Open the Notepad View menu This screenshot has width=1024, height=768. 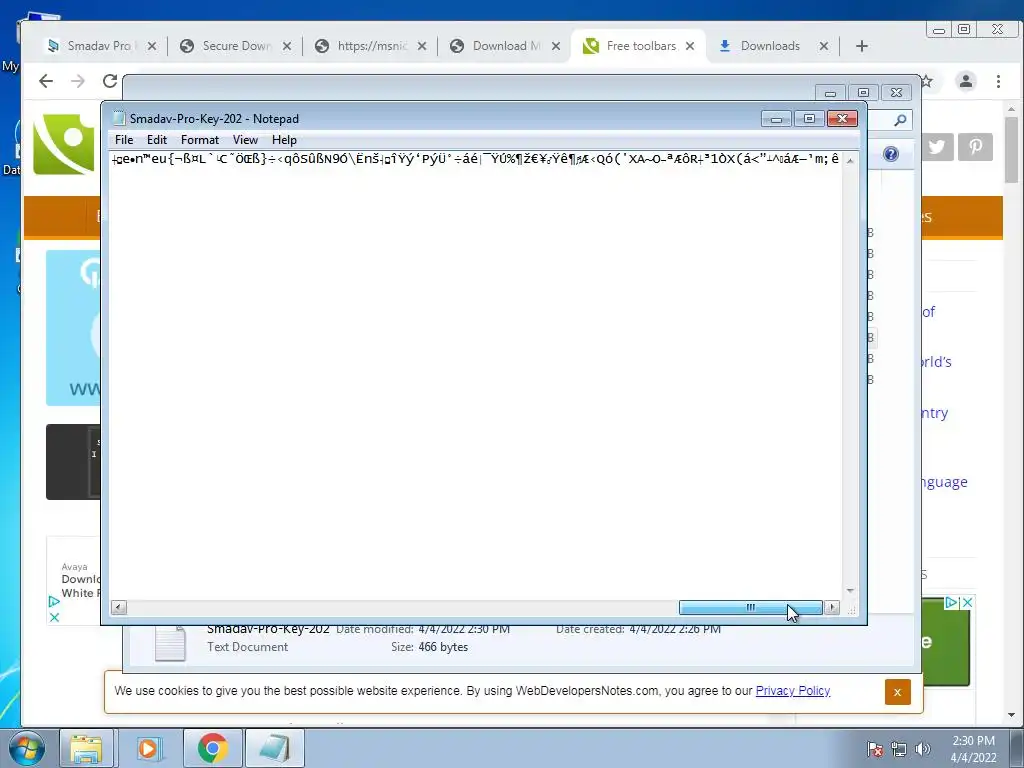point(246,140)
